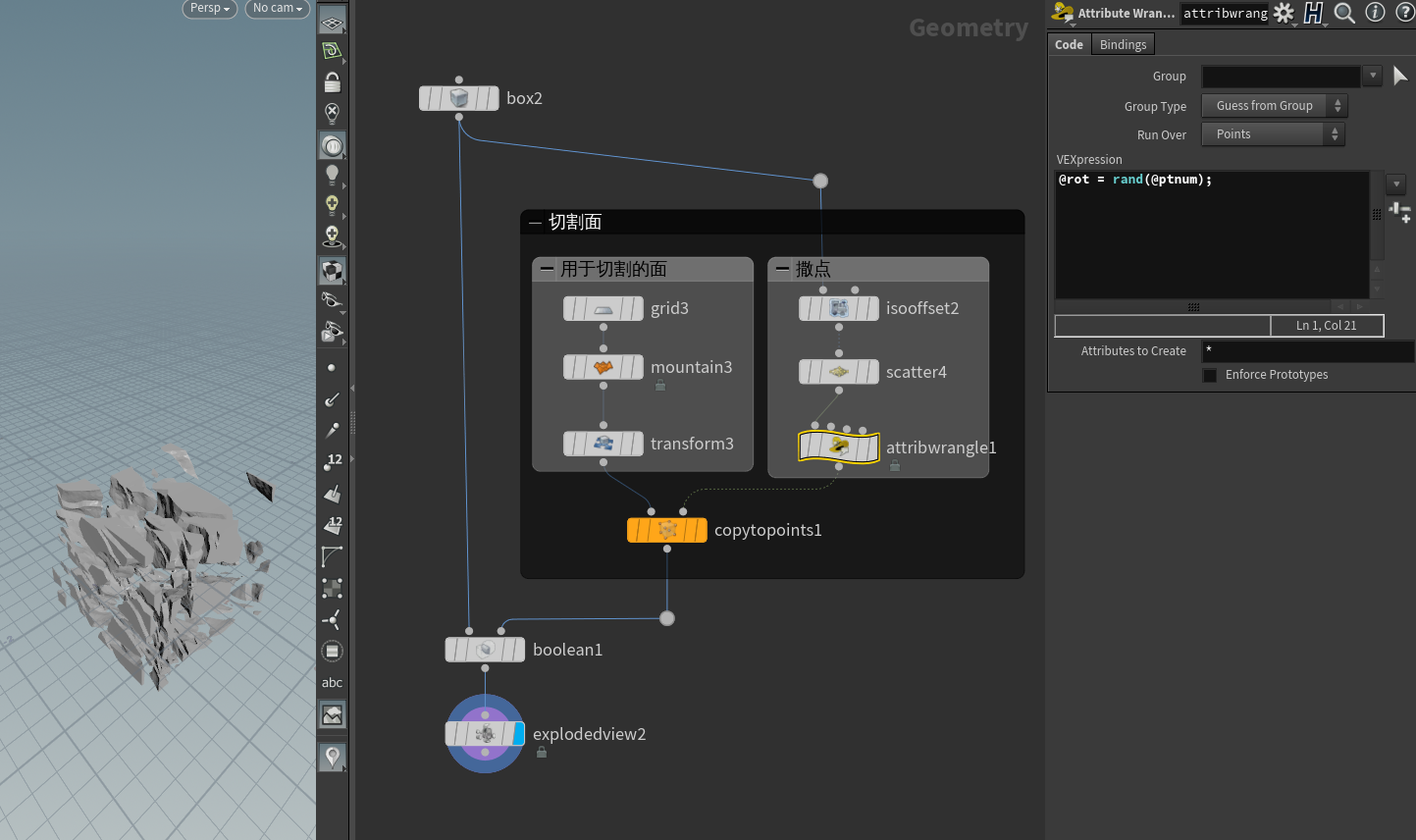Click the VEXpression editor scroll down arrow
Viewport: 1416px width, 840px height.
pos(1377,289)
